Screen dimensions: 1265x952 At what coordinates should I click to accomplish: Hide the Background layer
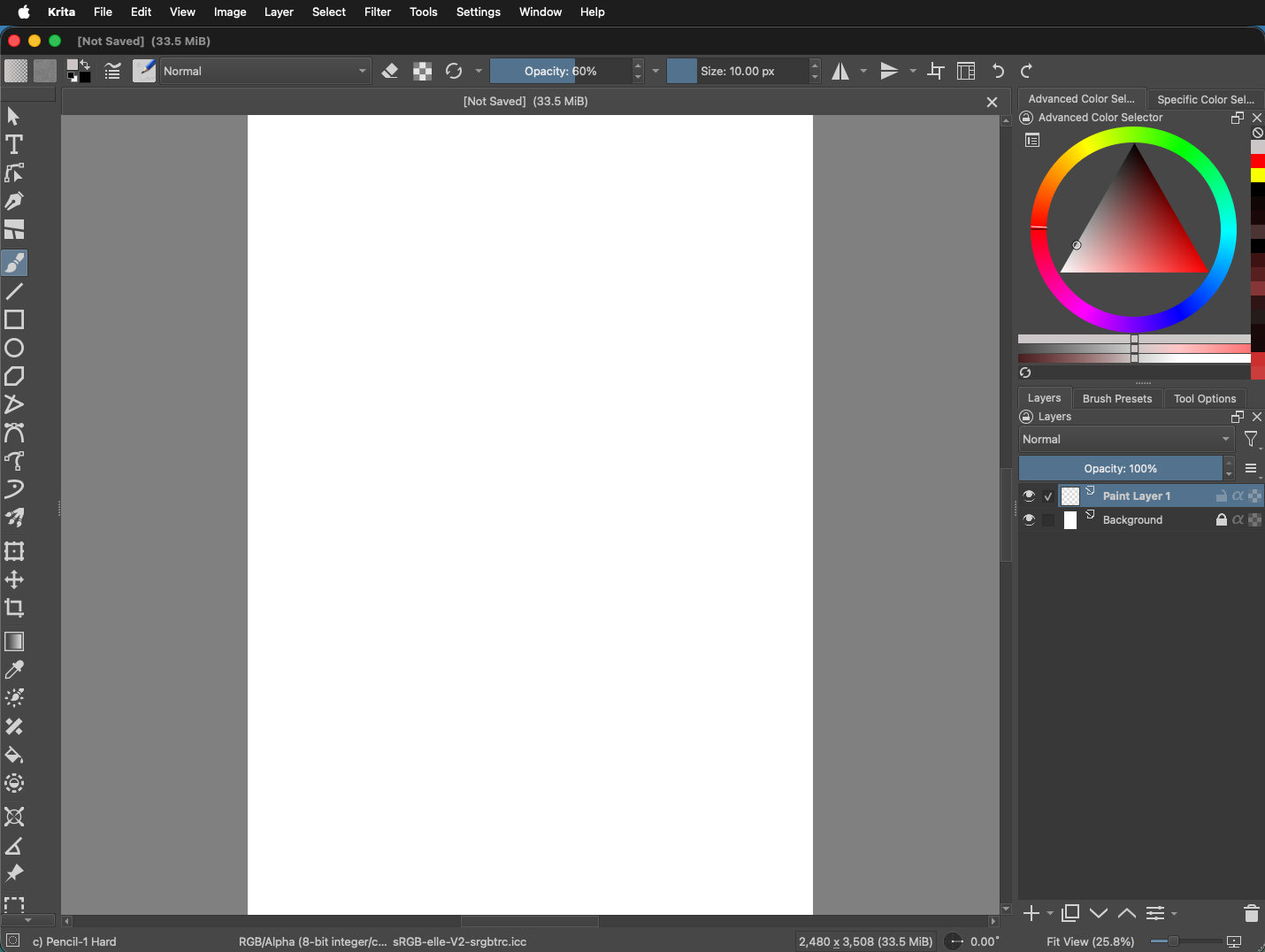point(1029,519)
